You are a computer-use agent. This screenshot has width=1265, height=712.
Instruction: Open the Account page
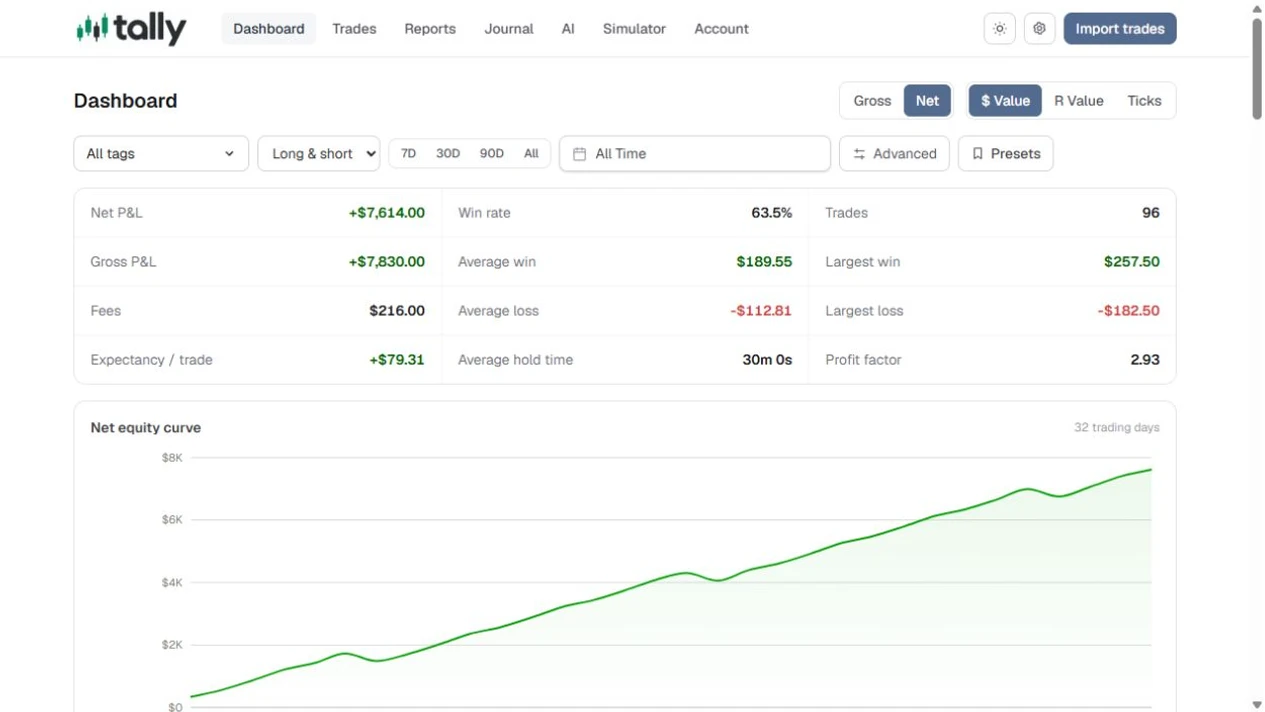tap(721, 29)
